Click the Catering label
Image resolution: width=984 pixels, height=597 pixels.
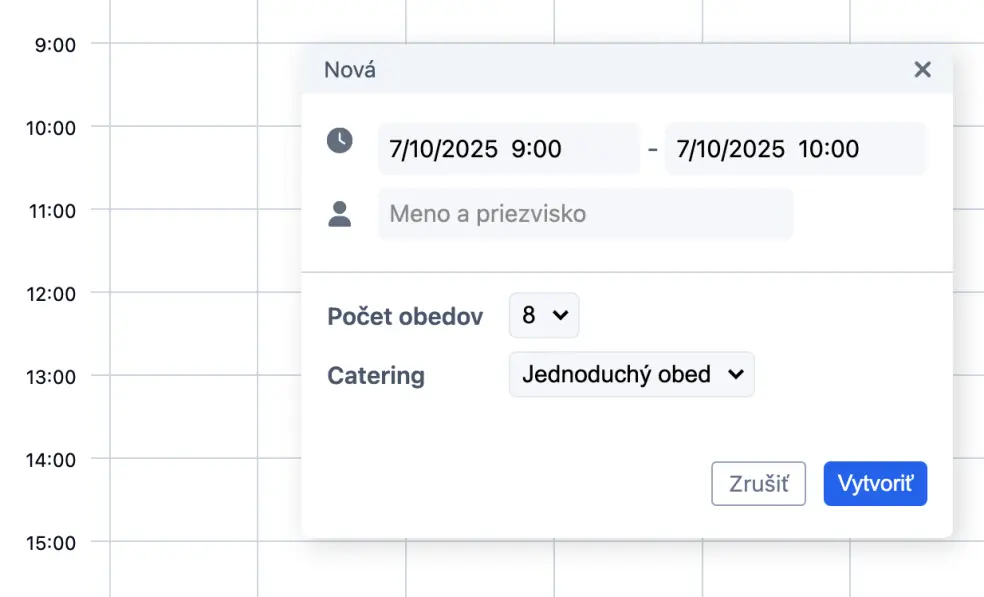tap(375, 375)
